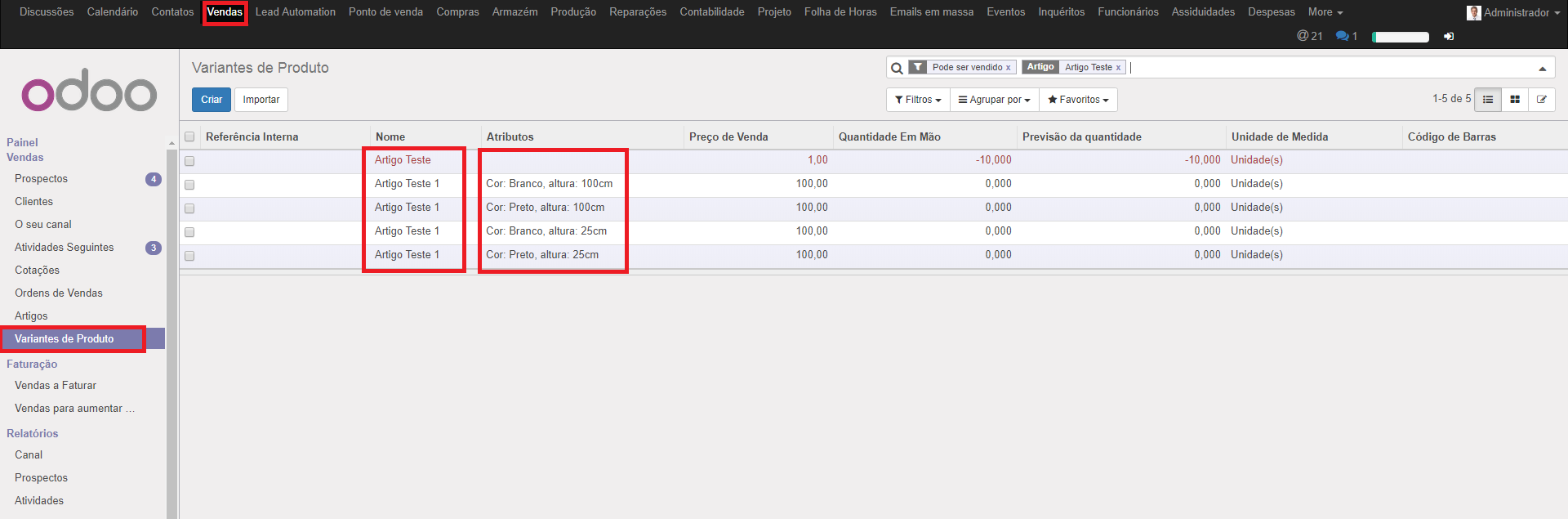Remove the 'Pode ser vendido' filter tag

coord(1009,68)
